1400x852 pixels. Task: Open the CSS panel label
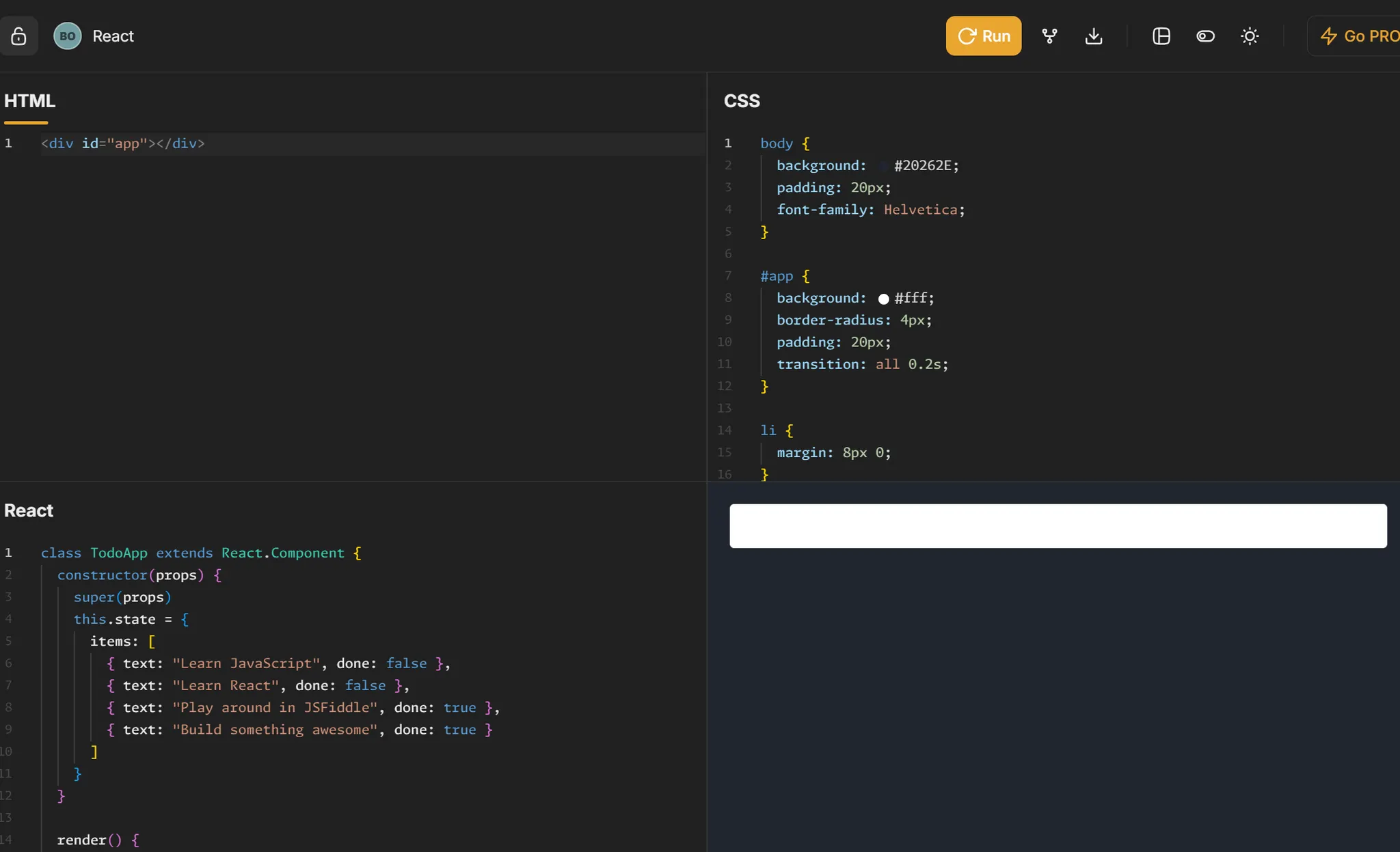(742, 101)
